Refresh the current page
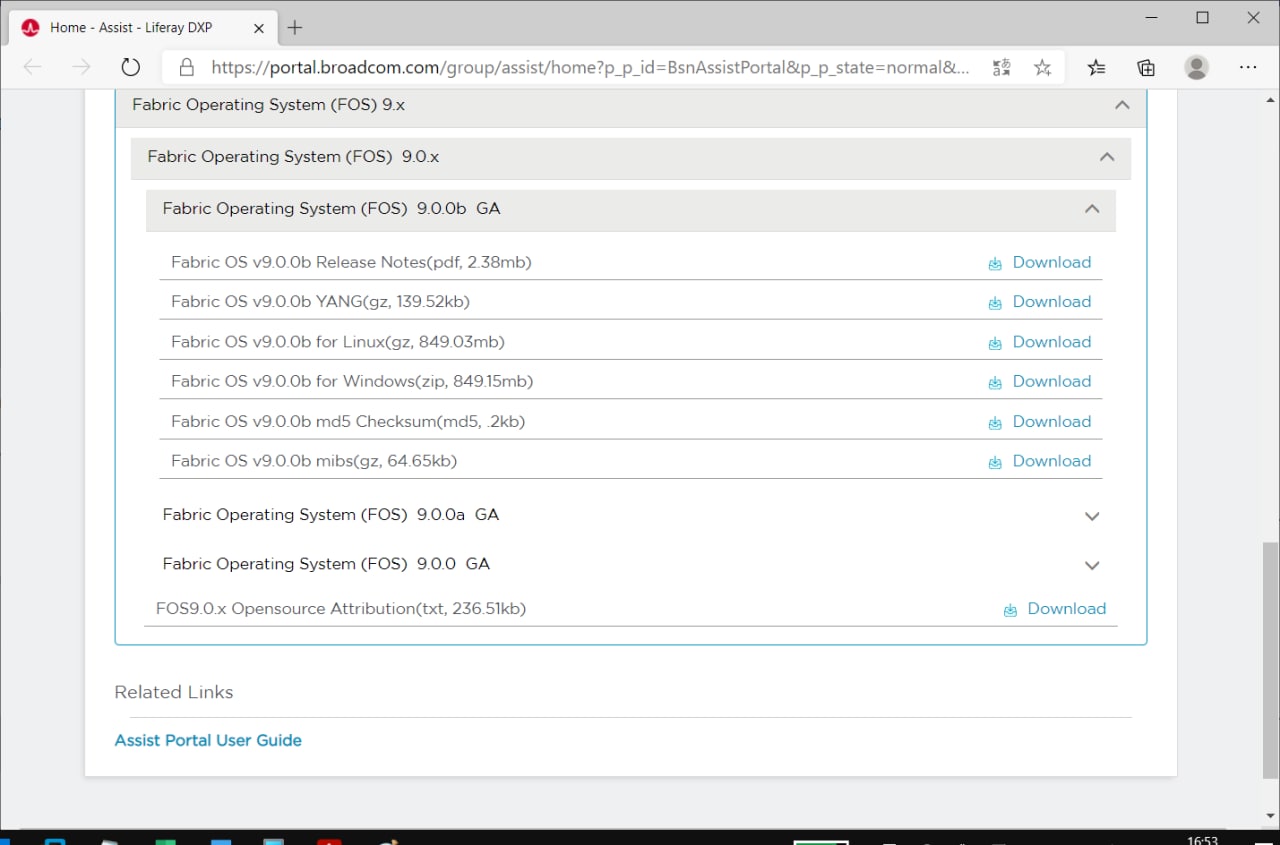Screen dimensions: 1280x845 (x=130, y=67)
